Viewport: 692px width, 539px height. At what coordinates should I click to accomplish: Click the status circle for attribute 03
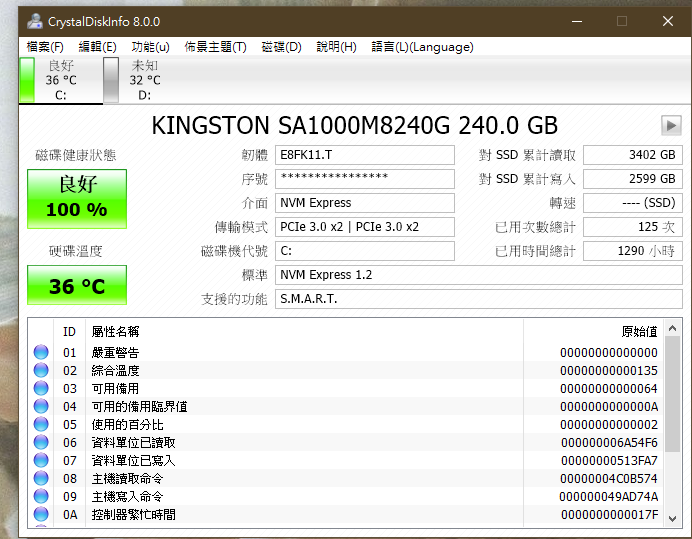[41, 388]
